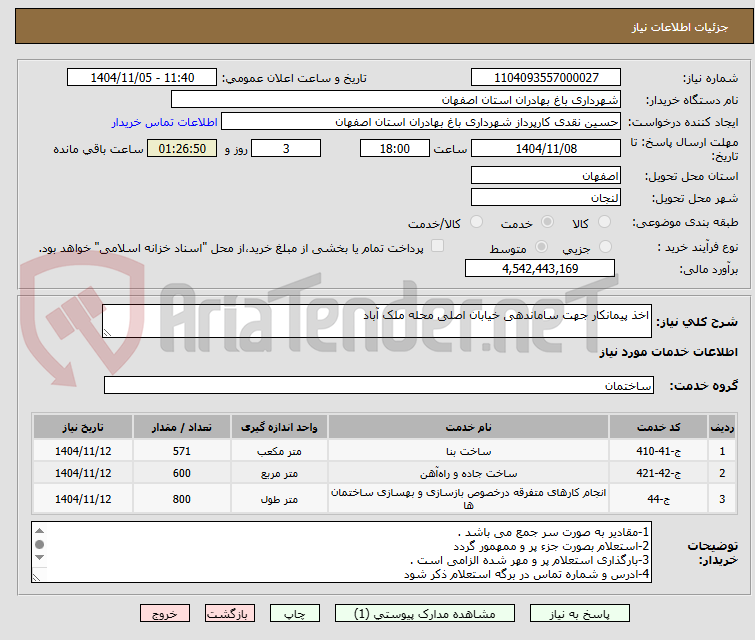
Task: Click تعداد / مقدار column header
Action: (x=182, y=427)
